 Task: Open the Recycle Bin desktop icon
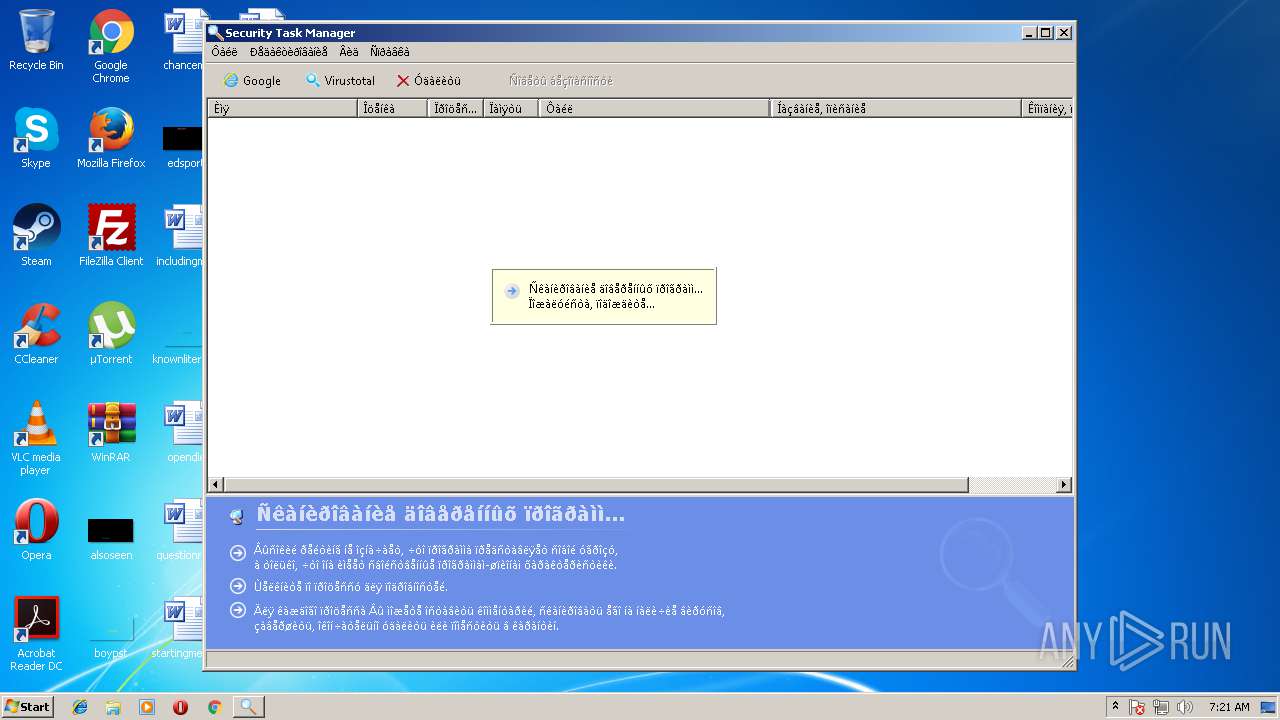pyautogui.click(x=36, y=40)
